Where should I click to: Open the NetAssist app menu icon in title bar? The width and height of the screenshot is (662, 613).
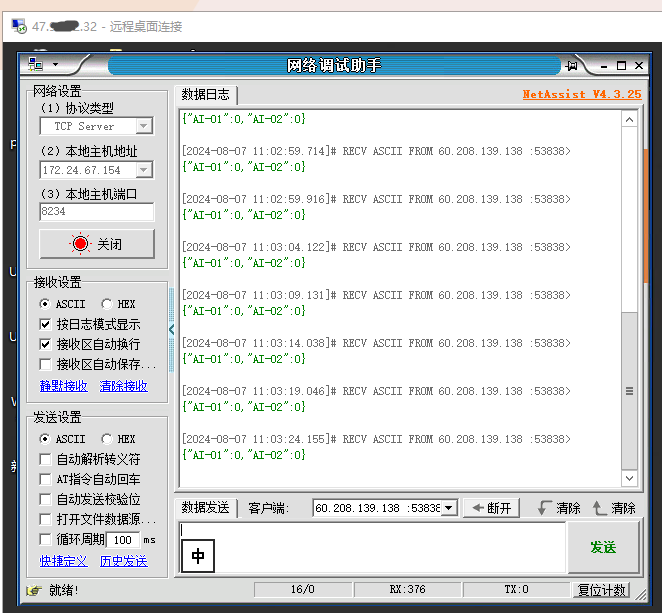(x=37, y=65)
